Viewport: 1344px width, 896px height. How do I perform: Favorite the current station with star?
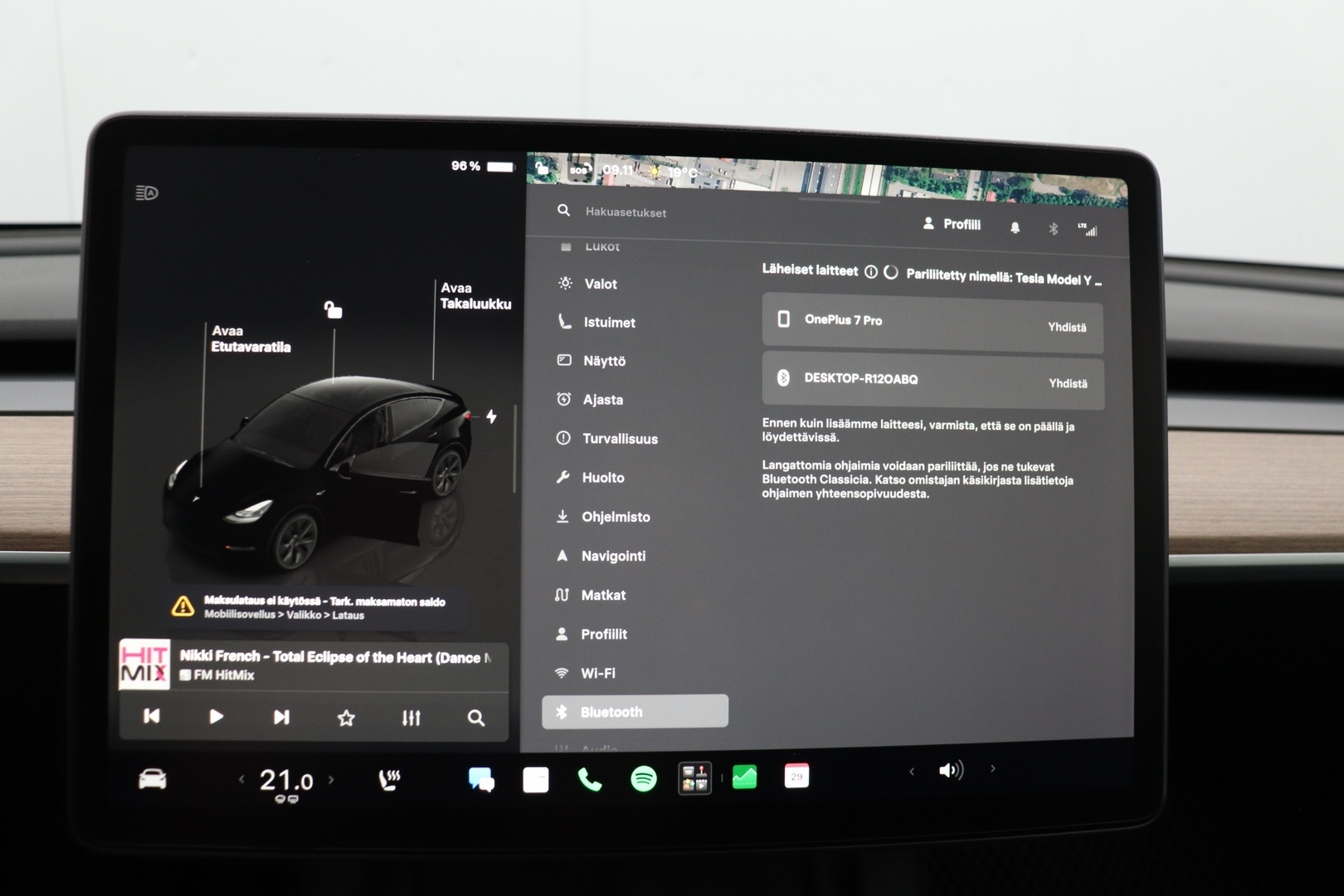click(346, 718)
